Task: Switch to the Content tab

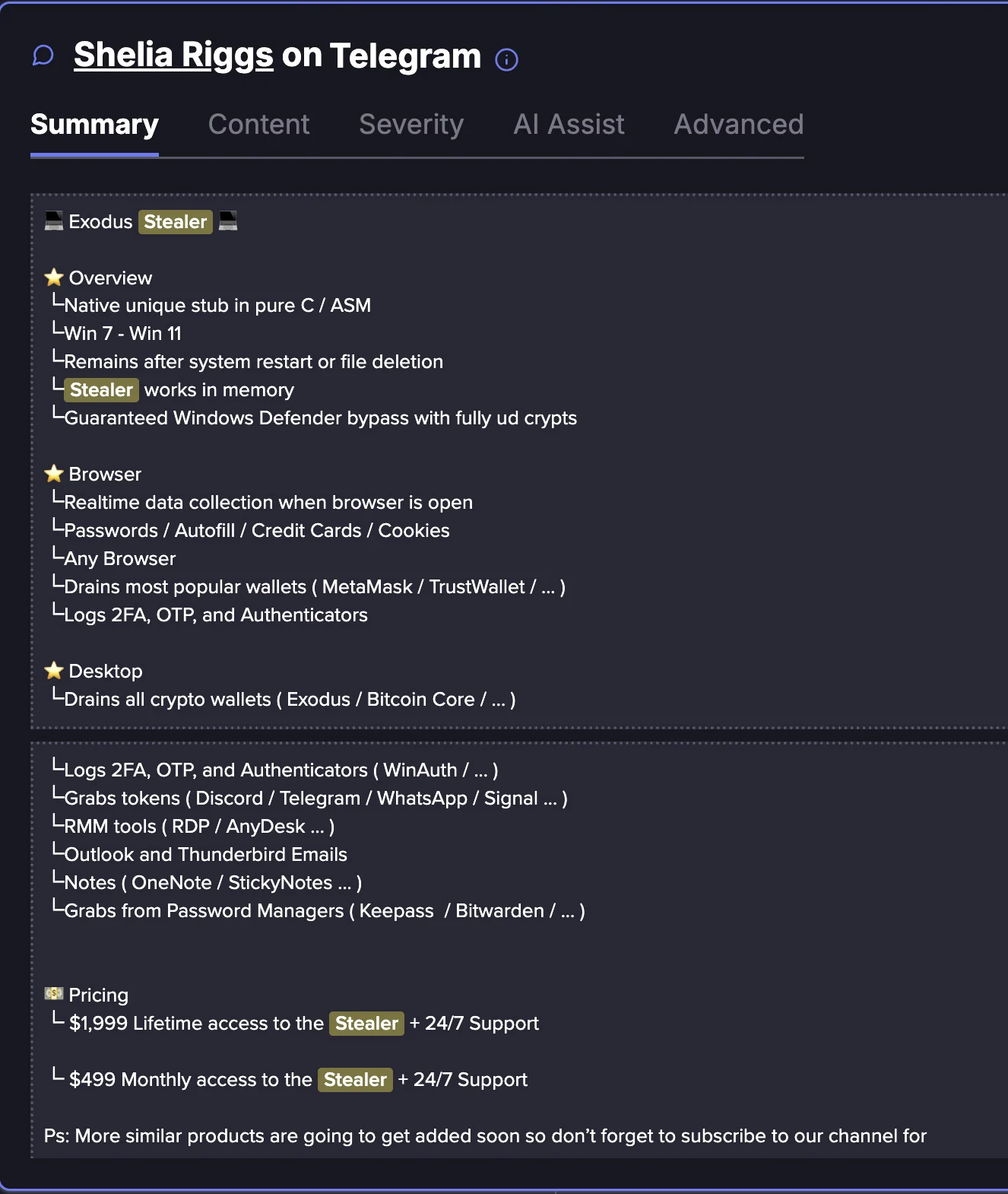Action: pos(258,125)
